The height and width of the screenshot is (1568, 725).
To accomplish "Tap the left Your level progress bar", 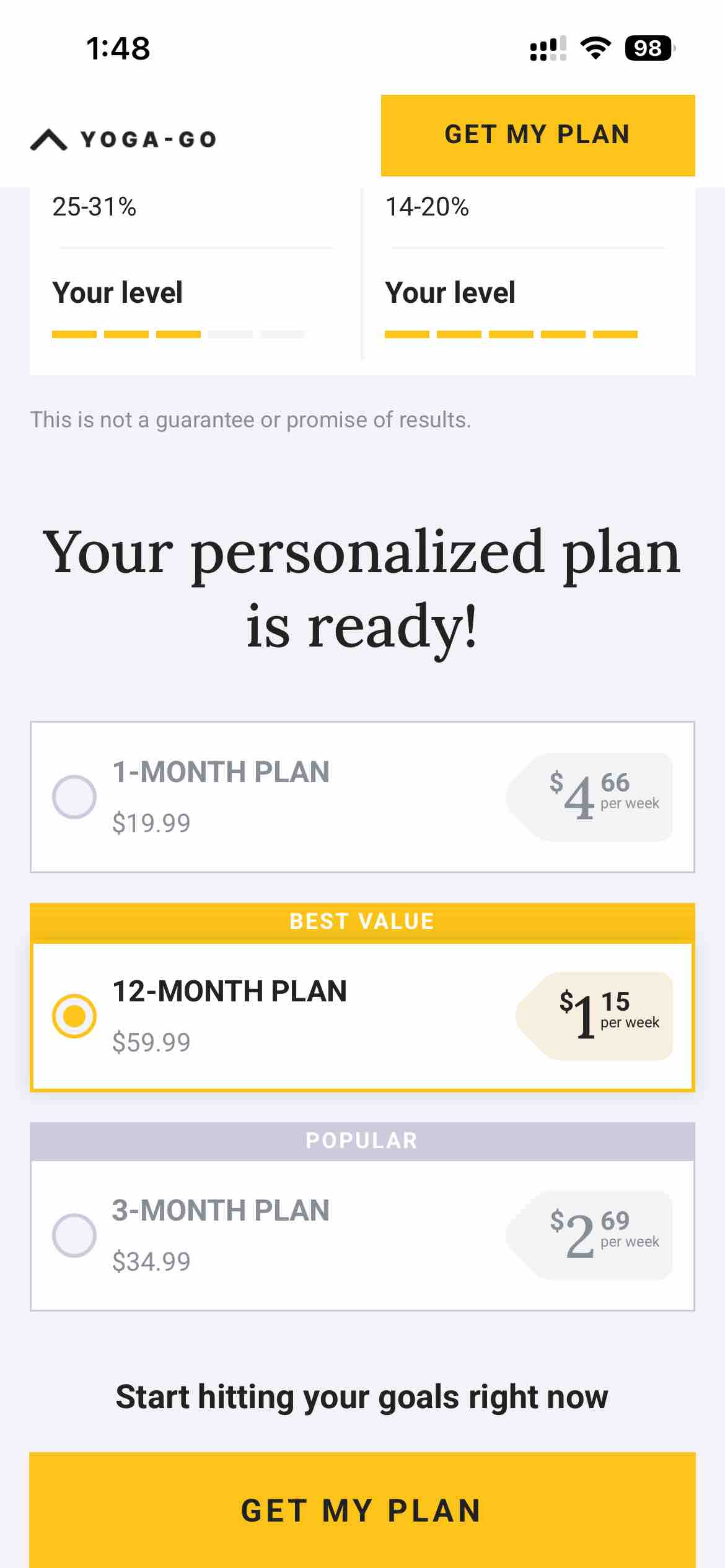I will coord(178,334).
